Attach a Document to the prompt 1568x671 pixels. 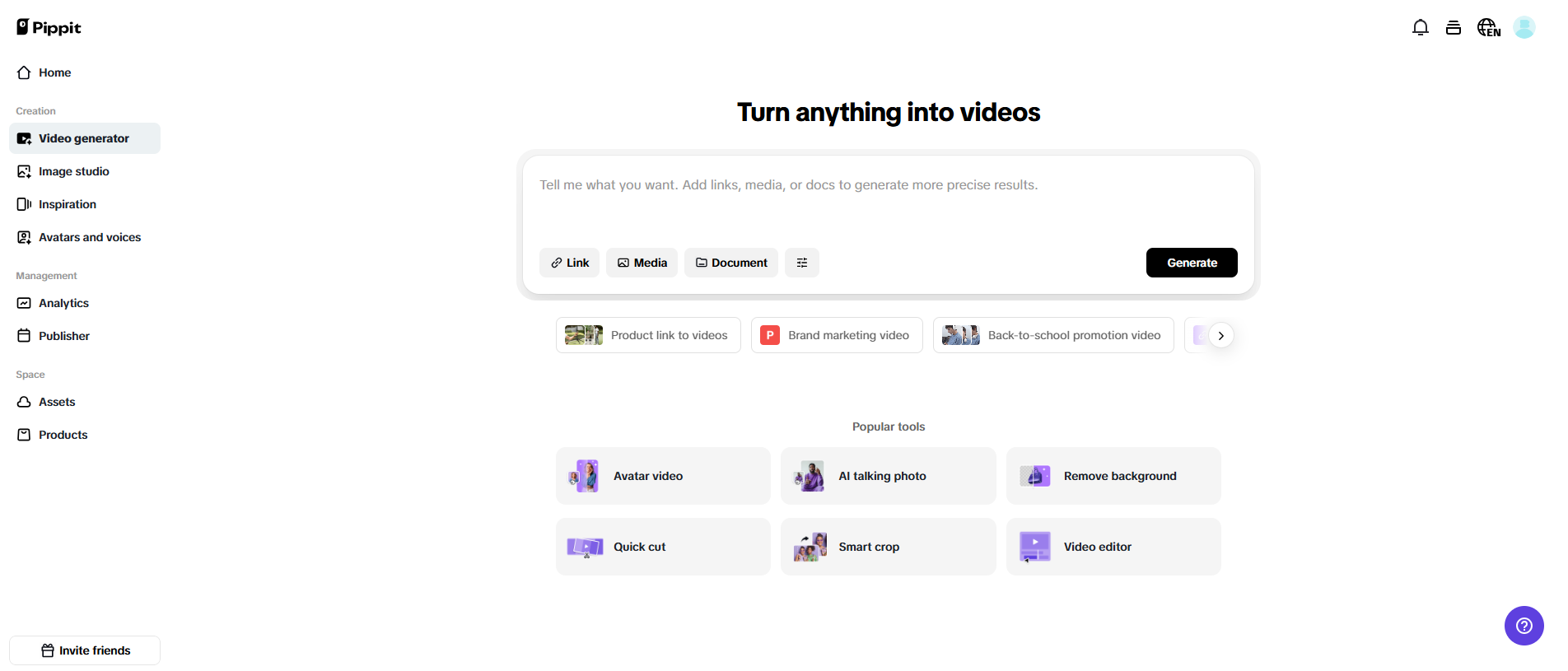click(x=730, y=263)
